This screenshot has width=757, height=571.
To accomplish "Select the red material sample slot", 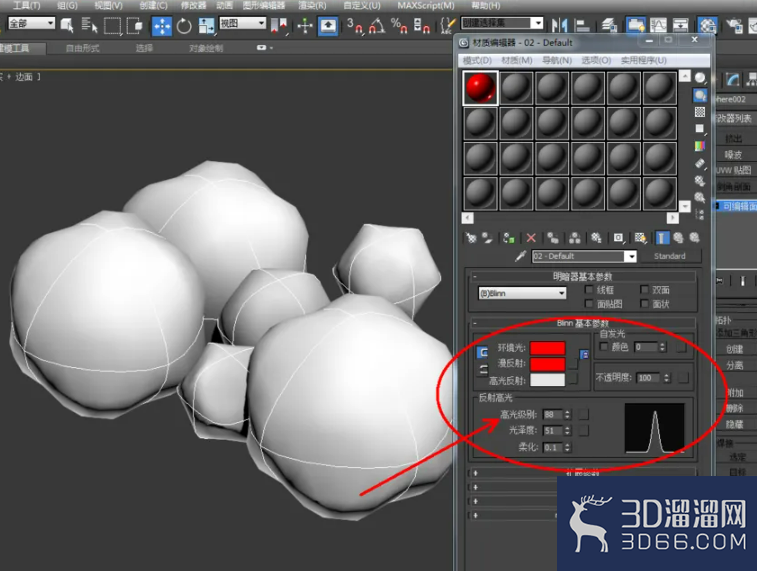I will pyautogui.click(x=480, y=88).
